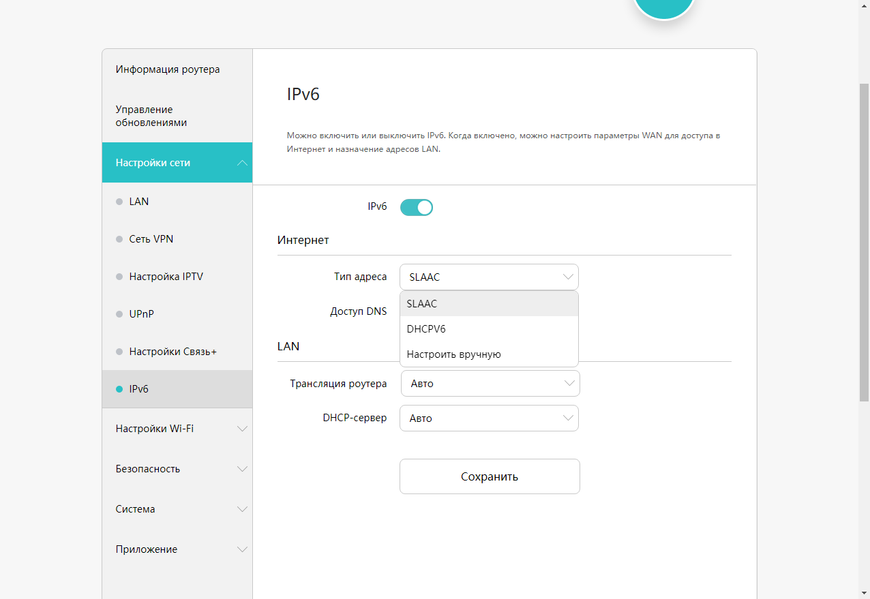The width and height of the screenshot is (870, 599).
Task: Open 'Информация роутера' in the sidebar
Action: [168, 70]
